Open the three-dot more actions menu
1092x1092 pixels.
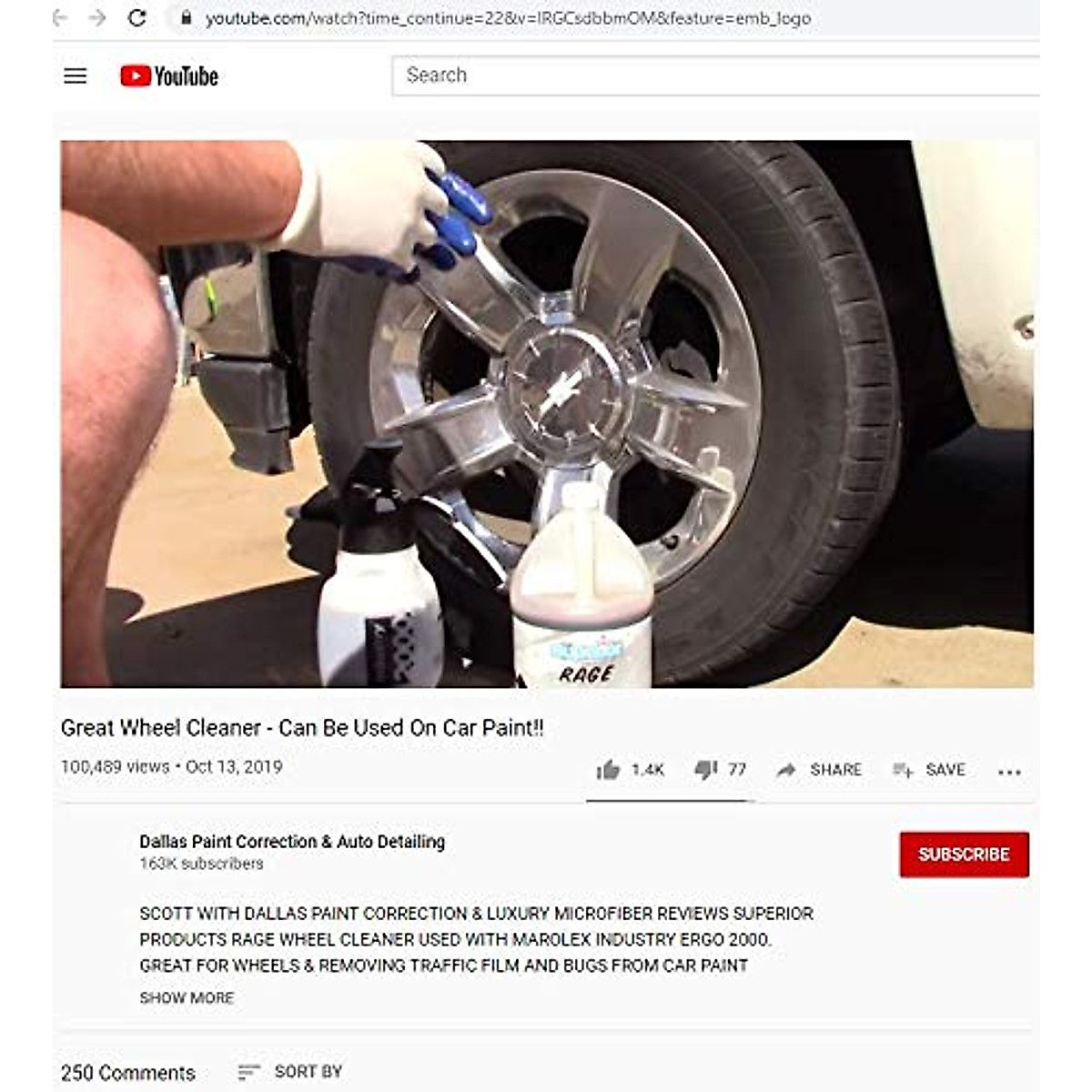(1009, 772)
